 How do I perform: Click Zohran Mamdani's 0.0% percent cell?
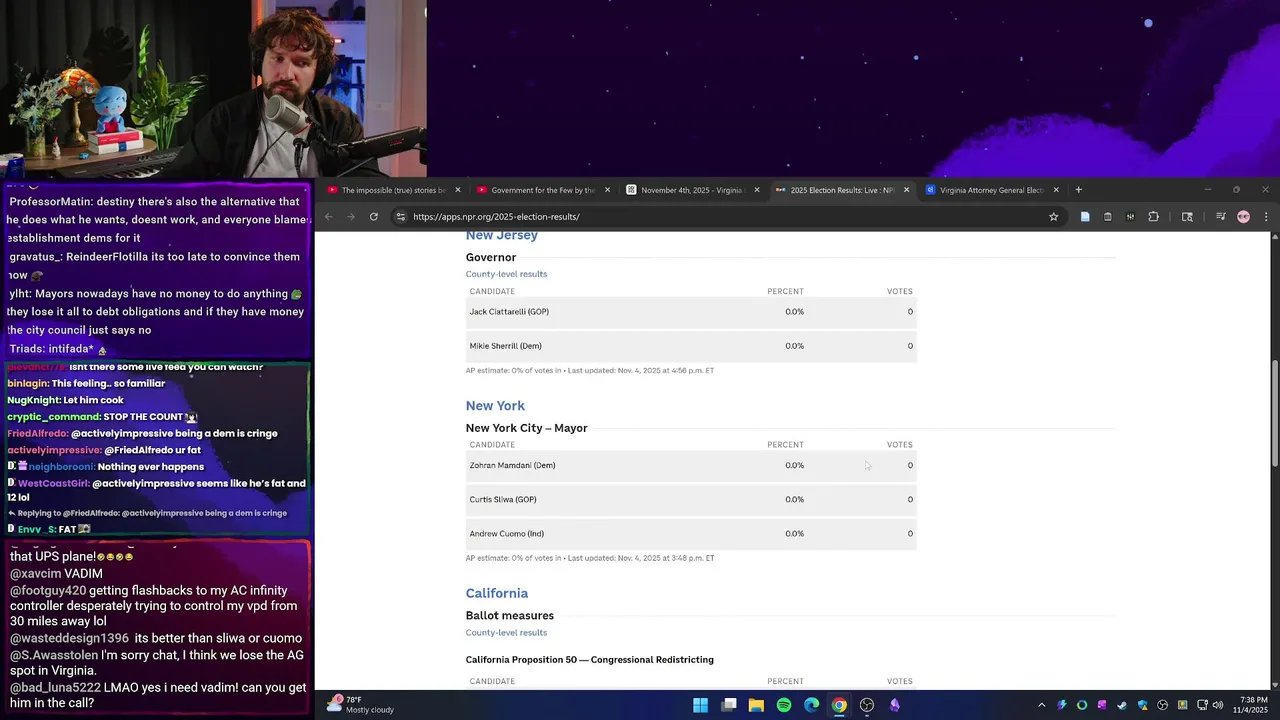[794, 465]
